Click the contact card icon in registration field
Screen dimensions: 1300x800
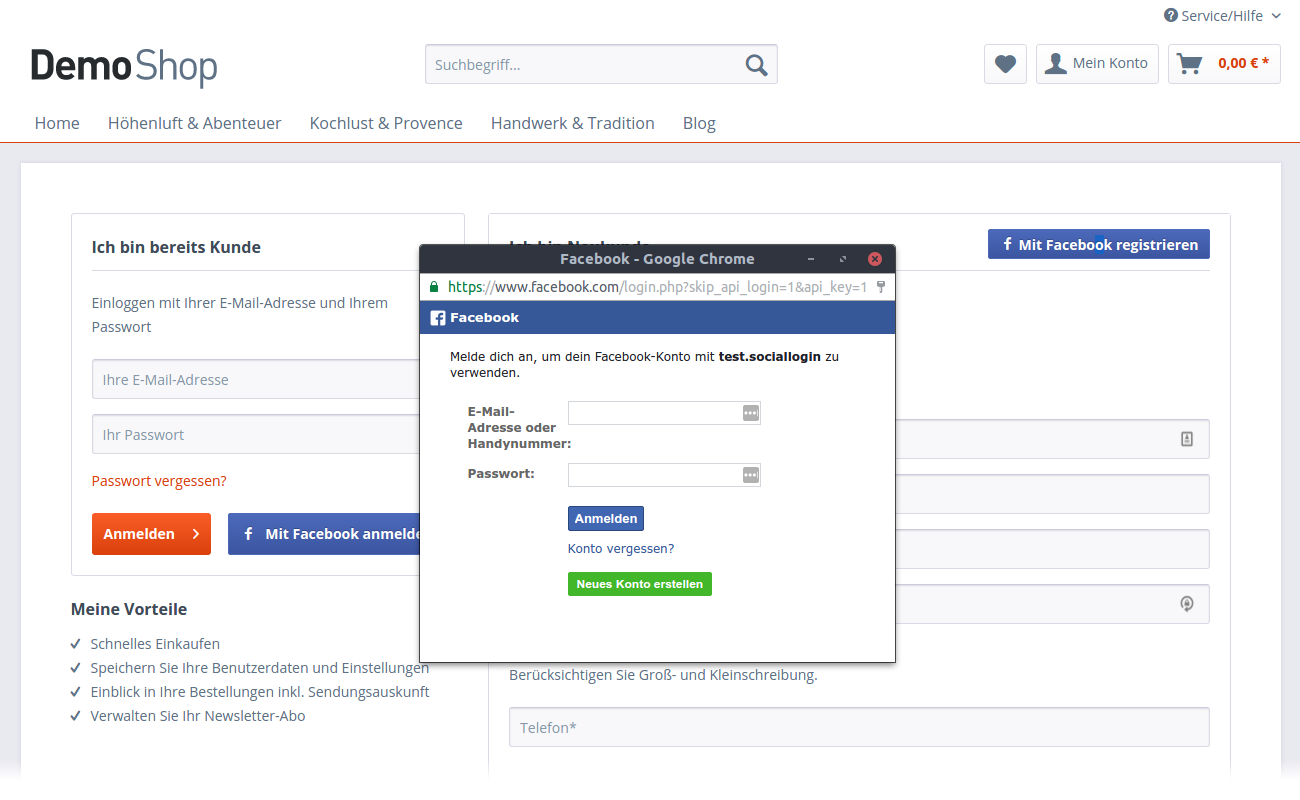(1187, 439)
